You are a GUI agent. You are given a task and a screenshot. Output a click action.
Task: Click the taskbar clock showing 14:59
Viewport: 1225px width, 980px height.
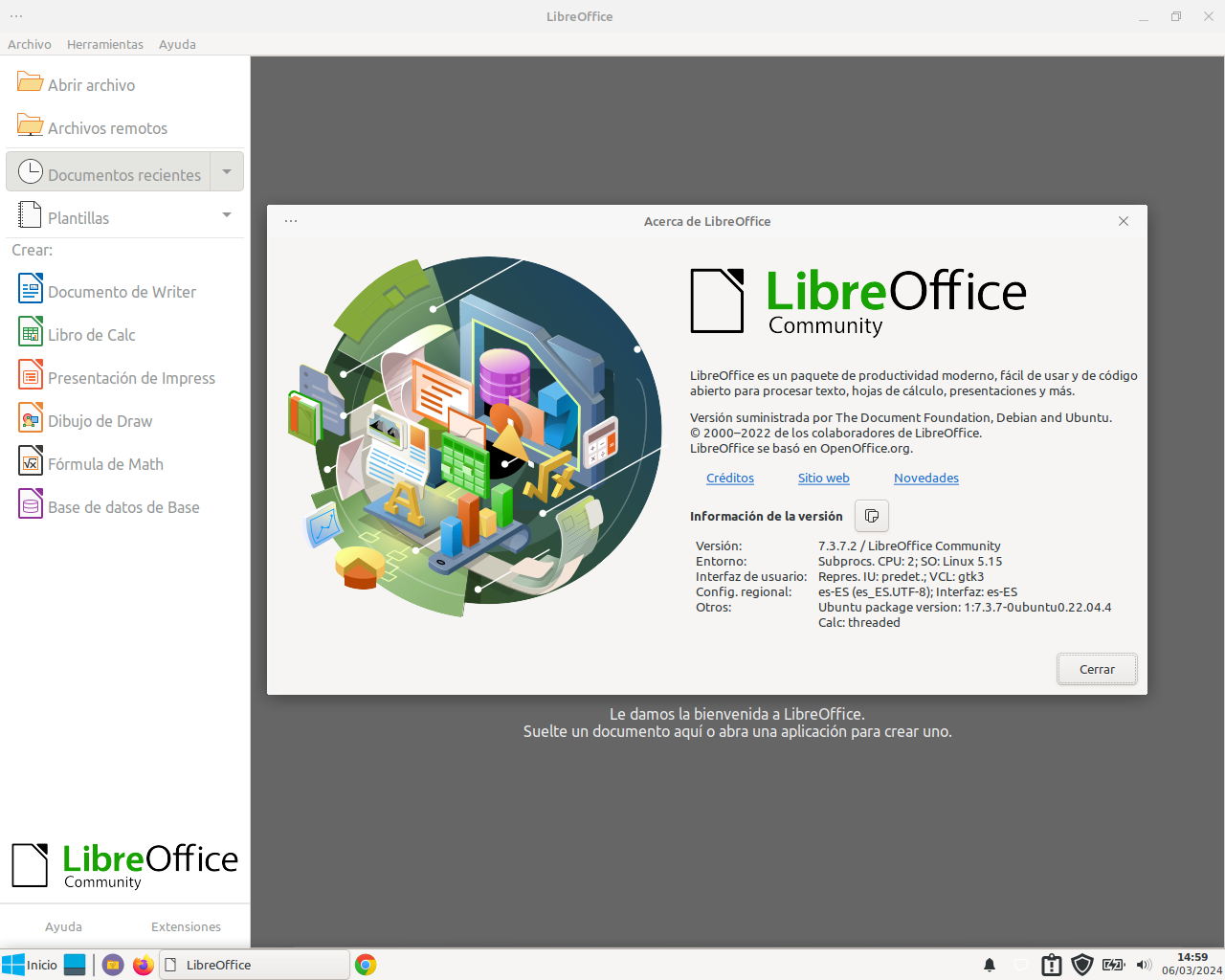[1192, 964]
